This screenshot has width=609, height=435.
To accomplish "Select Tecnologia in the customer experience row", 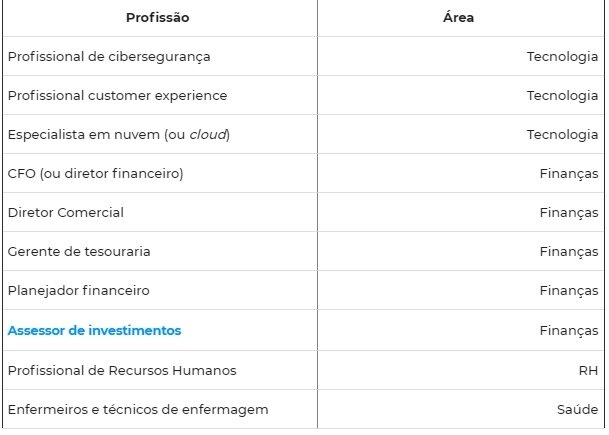I will [x=562, y=96].
